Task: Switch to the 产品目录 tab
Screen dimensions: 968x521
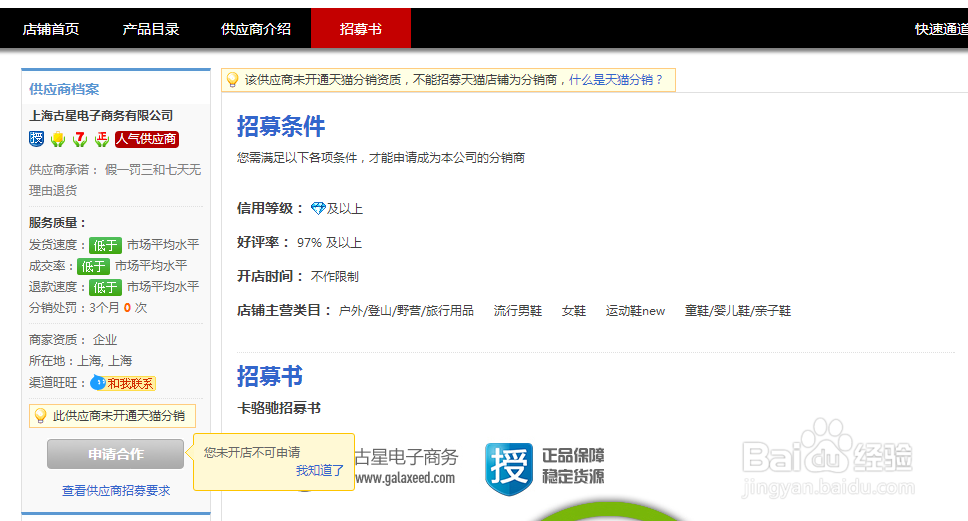Action: pos(151,29)
